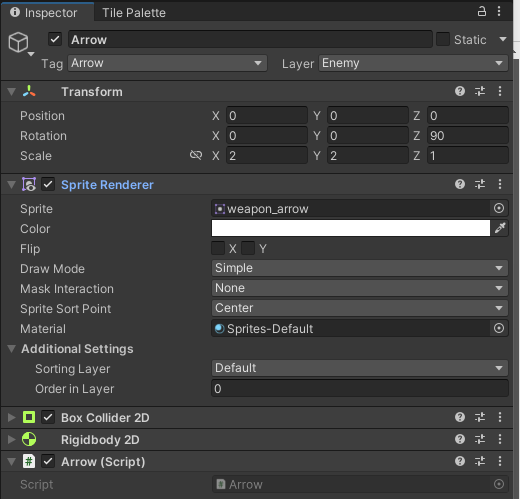Click the Rotation X input field
520x499 pixels.
click(267, 135)
